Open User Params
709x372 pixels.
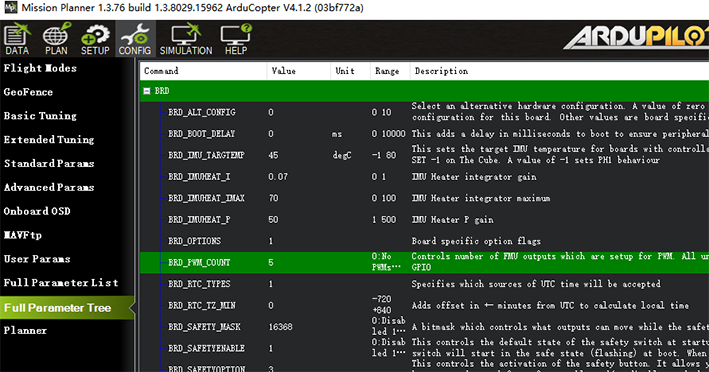[37, 259]
